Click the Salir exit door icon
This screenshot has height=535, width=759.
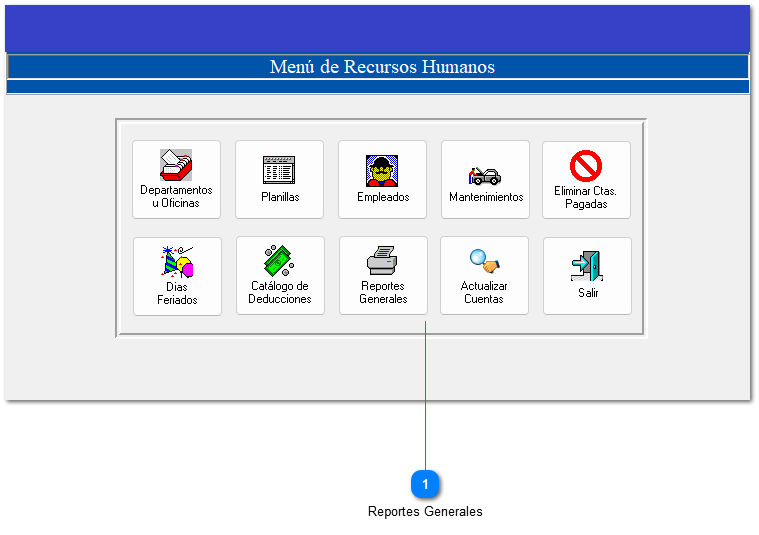(x=587, y=266)
